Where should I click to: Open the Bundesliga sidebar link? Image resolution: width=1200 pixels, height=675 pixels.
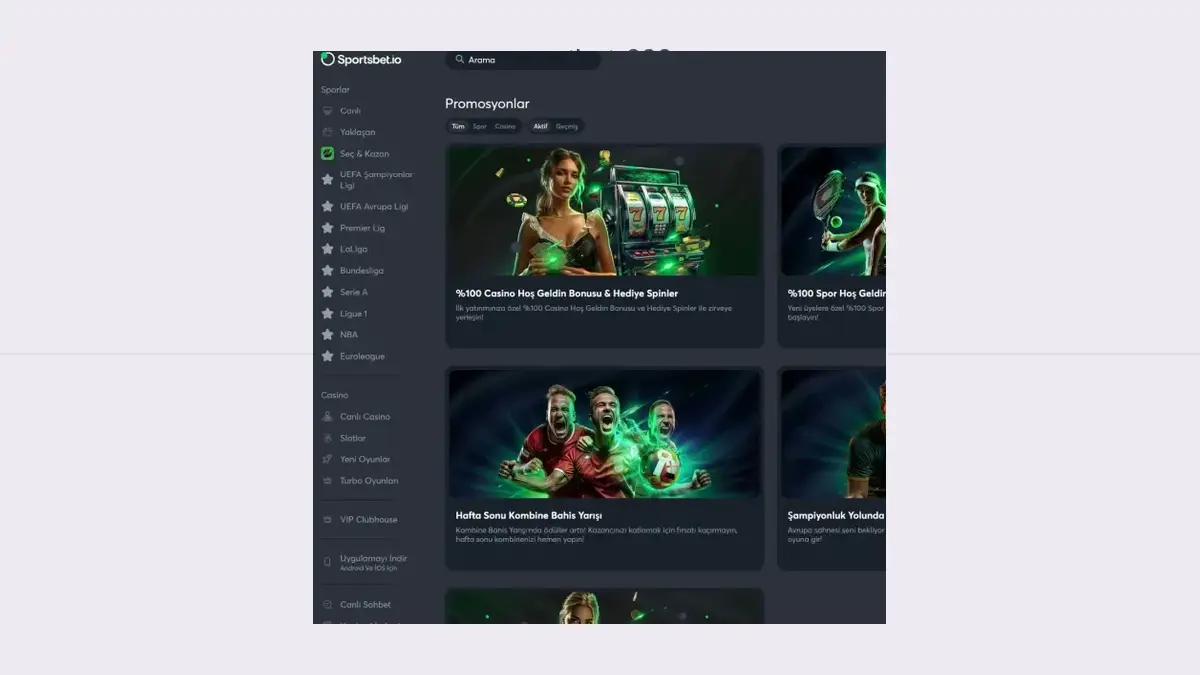[361, 271]
